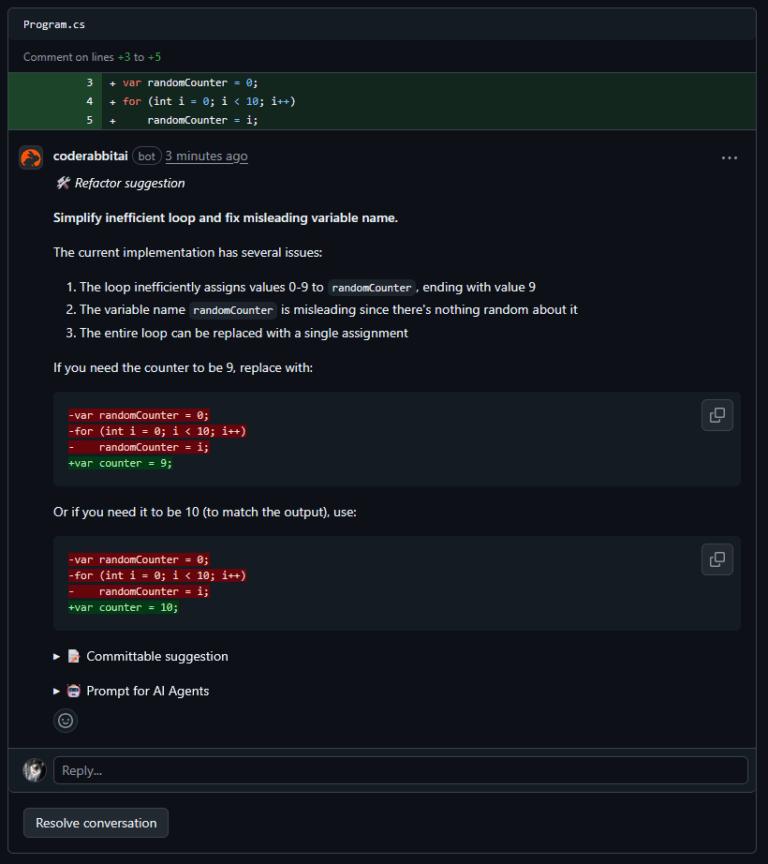Open the emoji reaction picker
Image resolution: width=768 pixels, height=864 pixels.
[x=65, y=720]
